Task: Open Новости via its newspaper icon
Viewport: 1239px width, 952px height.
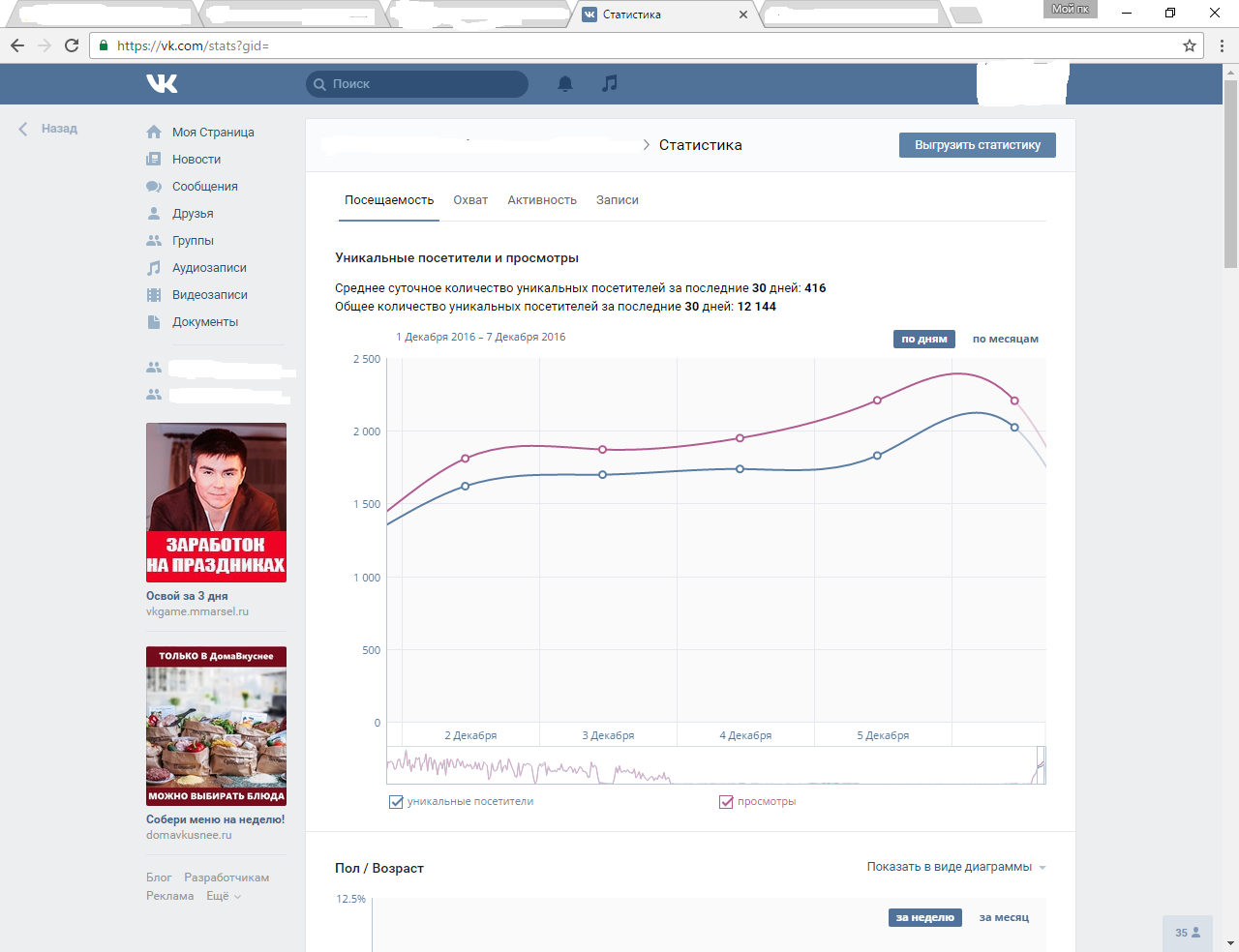Action: (154, 160)
